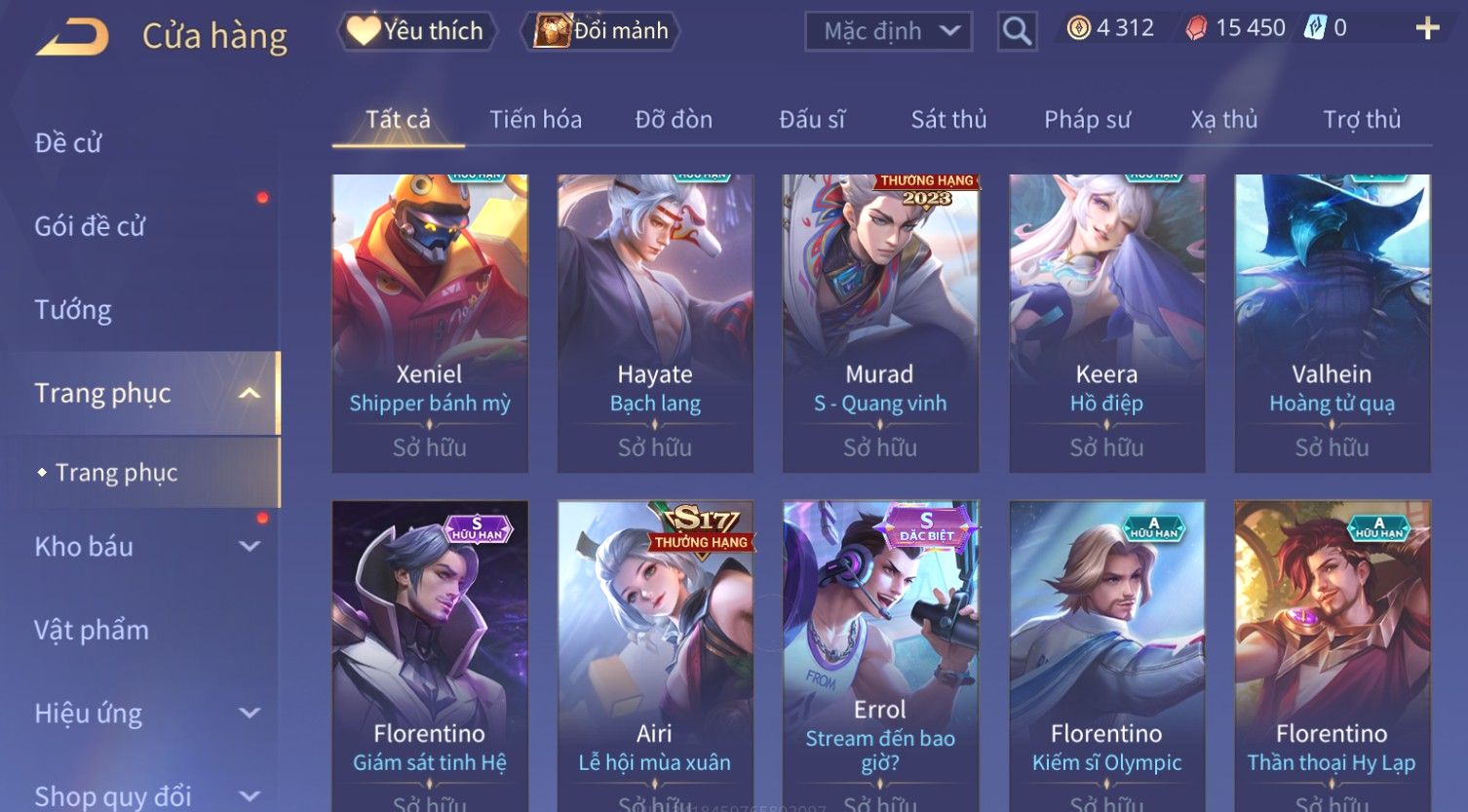Viewport: 1468px width, 812px height.
Task: Tap the plus icon to add currency
Action: [1427, 28]
